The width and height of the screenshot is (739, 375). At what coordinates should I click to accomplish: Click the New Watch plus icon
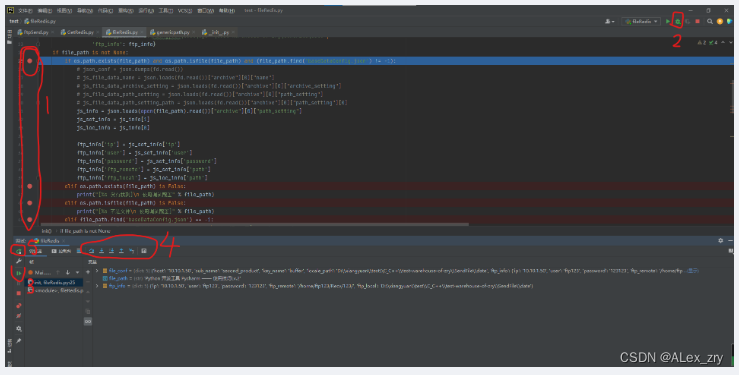click(x=88, y=272)
